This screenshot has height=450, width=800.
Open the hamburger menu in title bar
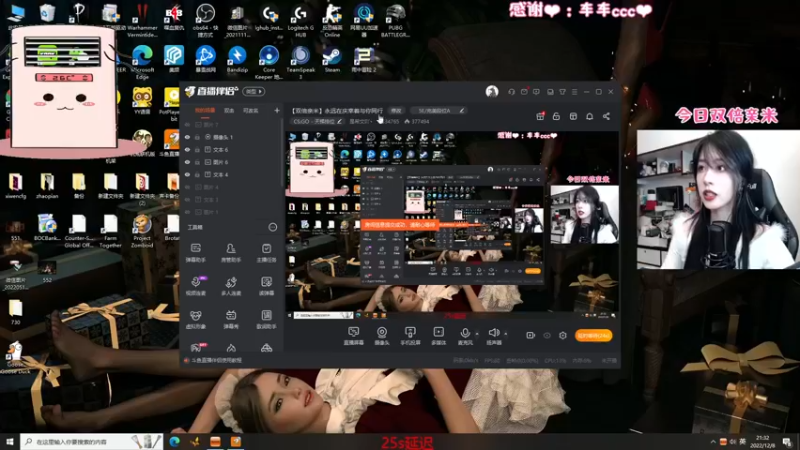(574, 92)
